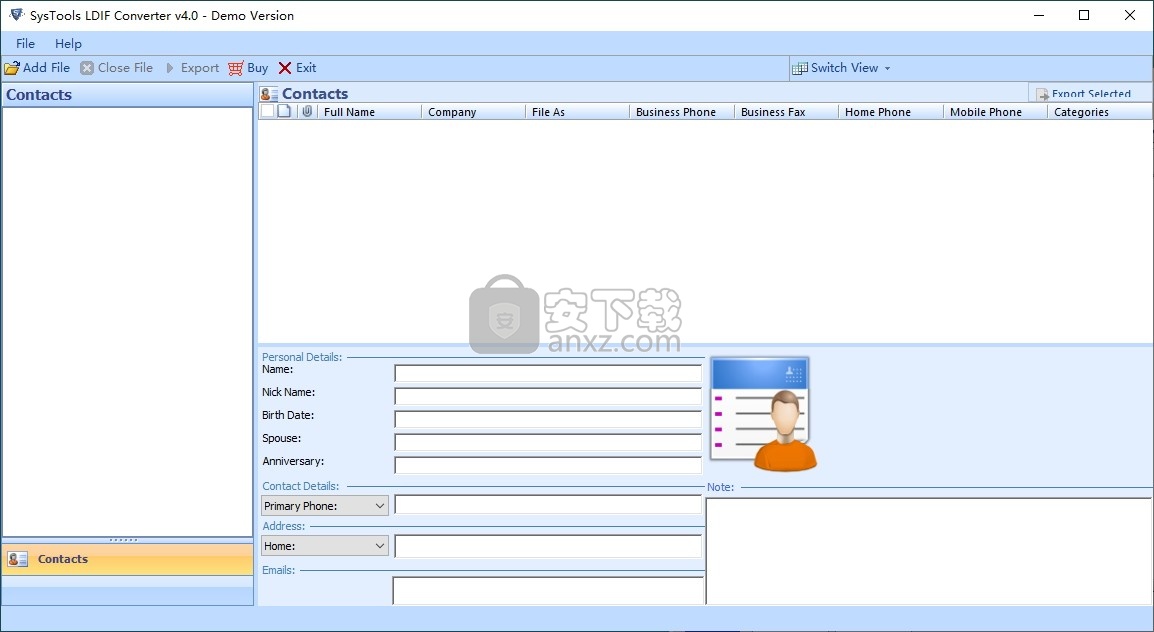Click into the Nick Name input field
This screenshot has width=1154, height=632.
(548, 396)
